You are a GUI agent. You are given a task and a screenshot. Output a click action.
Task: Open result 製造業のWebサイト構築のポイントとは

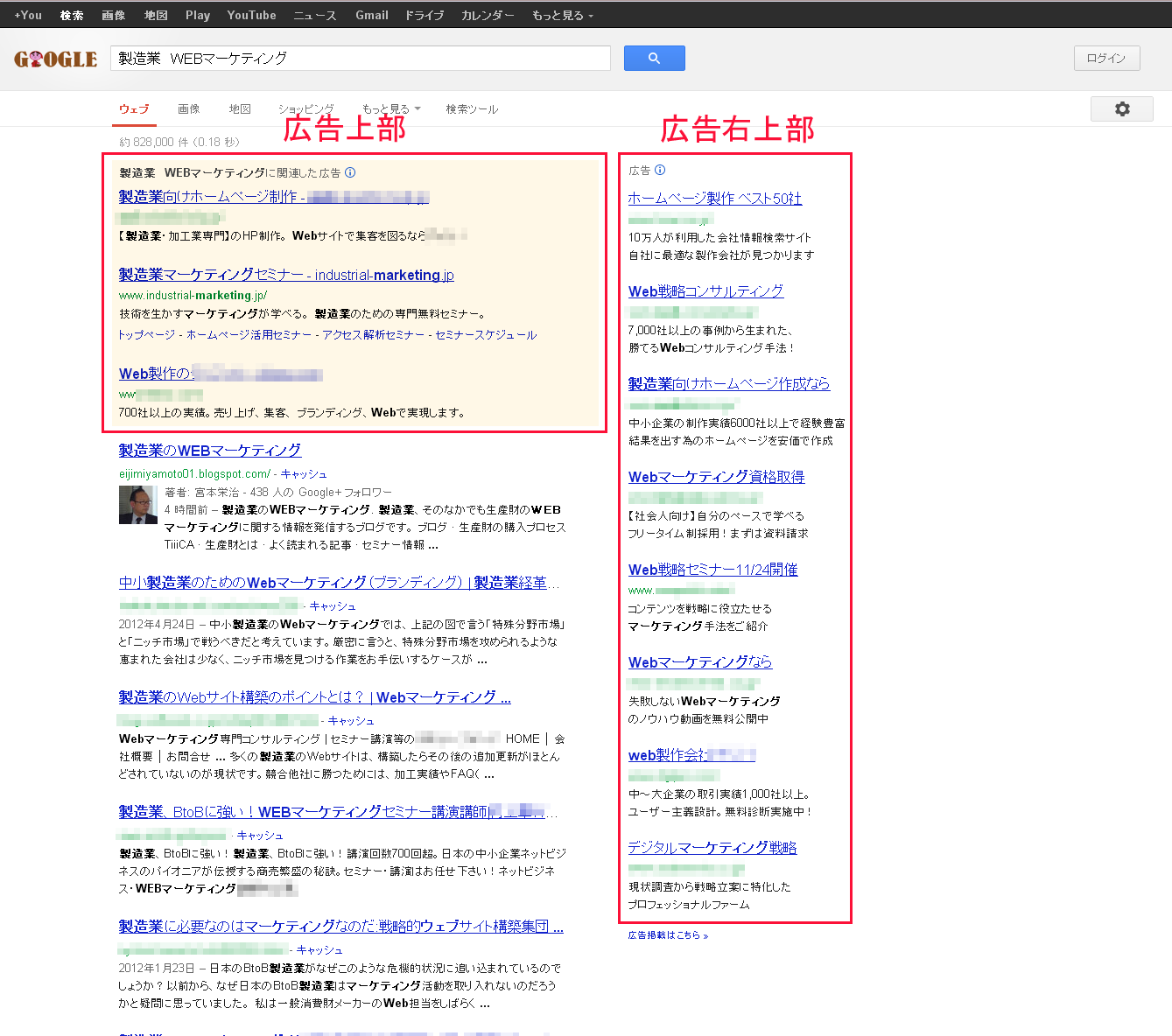[x=315, y=696]
